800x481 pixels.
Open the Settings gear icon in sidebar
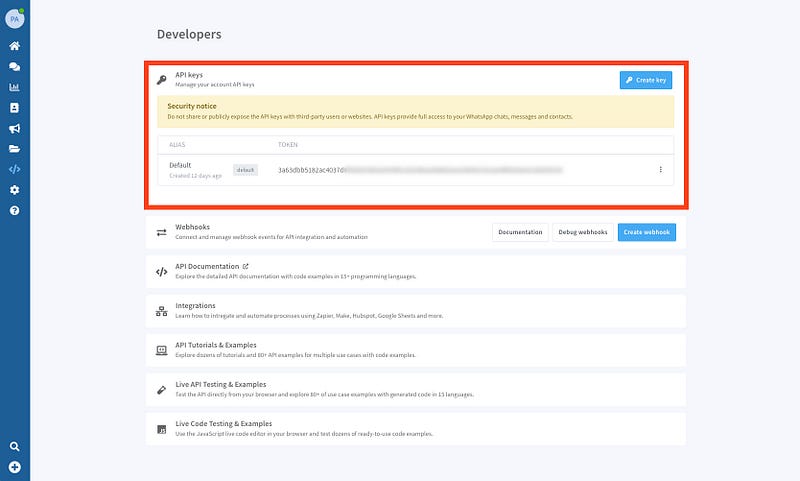coord(14,190)
